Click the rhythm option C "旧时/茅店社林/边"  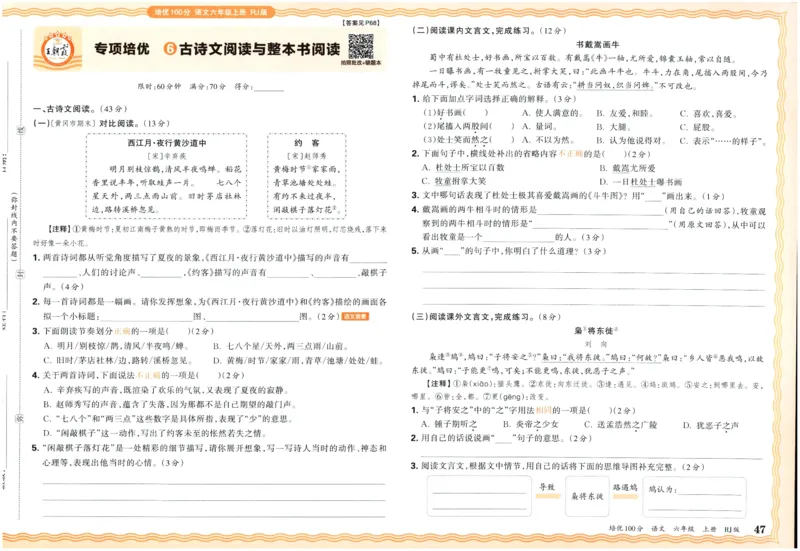118,361
